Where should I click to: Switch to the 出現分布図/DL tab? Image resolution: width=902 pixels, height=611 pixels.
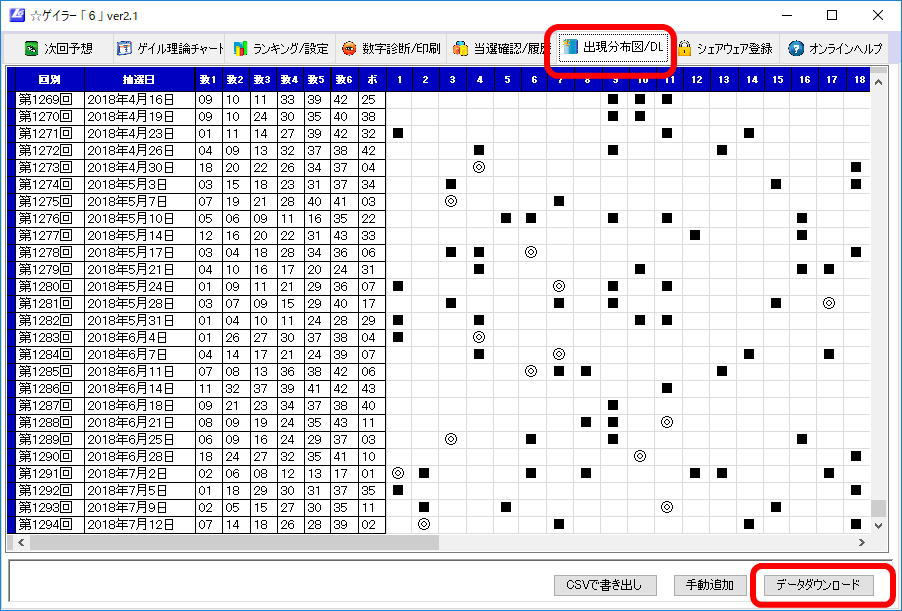pos(612,47)
